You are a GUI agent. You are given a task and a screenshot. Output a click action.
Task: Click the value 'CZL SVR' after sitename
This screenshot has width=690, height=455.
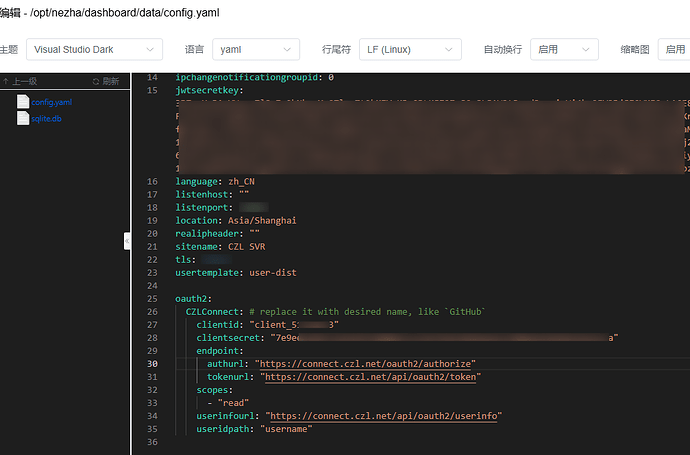(x=246, y=246)
